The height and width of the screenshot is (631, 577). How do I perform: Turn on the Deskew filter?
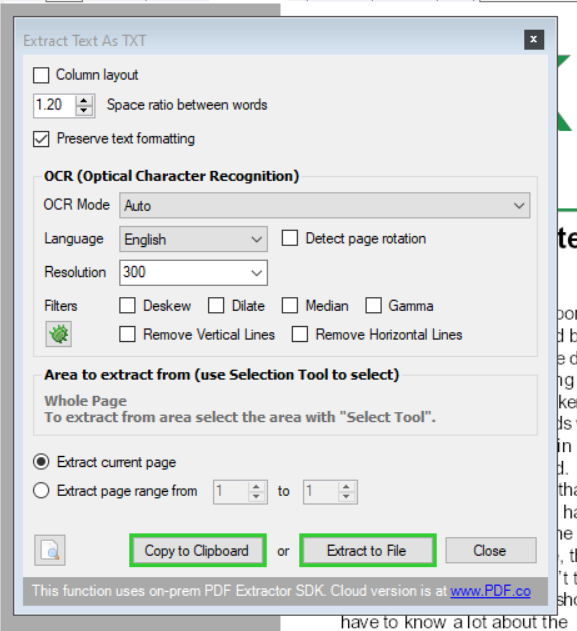click(127, 305)
